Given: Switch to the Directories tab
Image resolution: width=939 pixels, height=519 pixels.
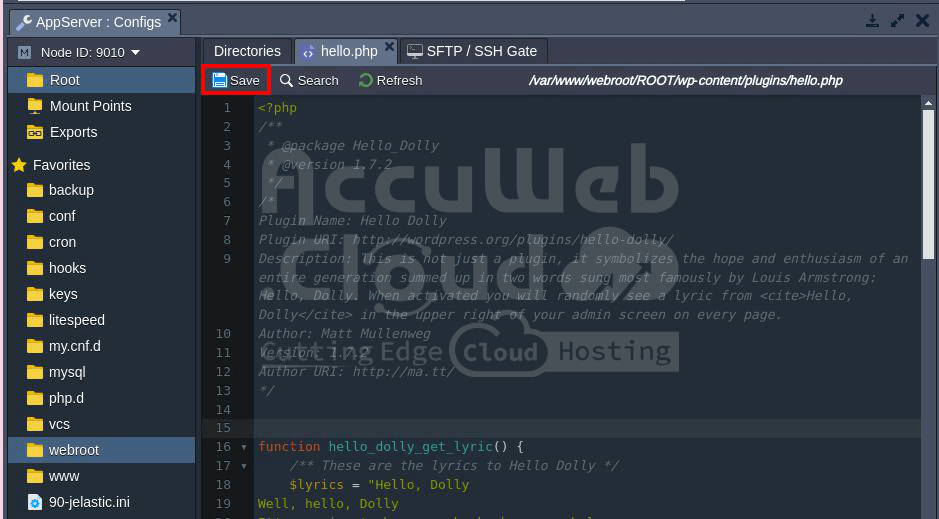Looking at the screenshot, I should click(x=247, y=51).
